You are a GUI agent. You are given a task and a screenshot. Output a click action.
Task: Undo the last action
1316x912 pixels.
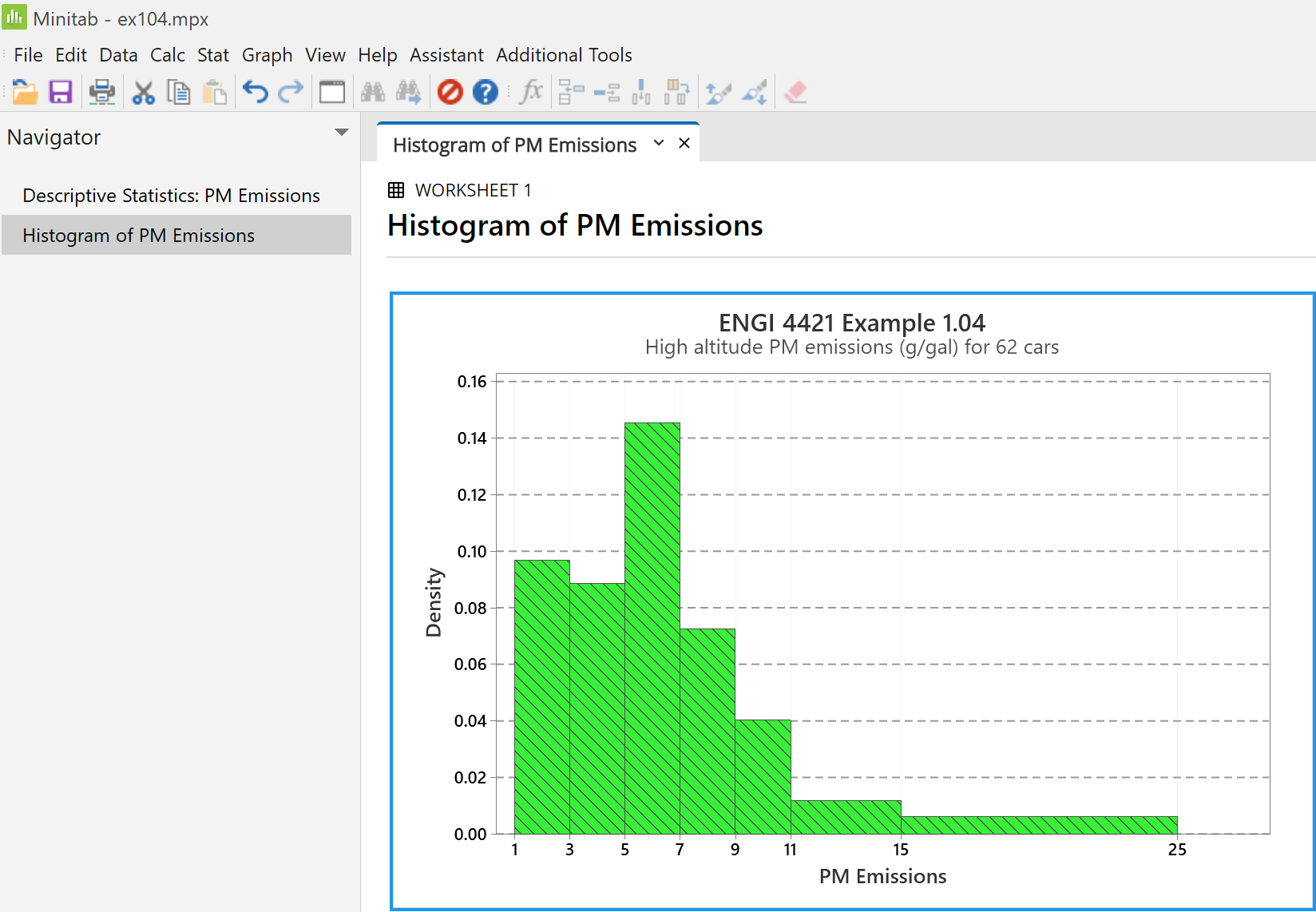[x=255, y=93]
